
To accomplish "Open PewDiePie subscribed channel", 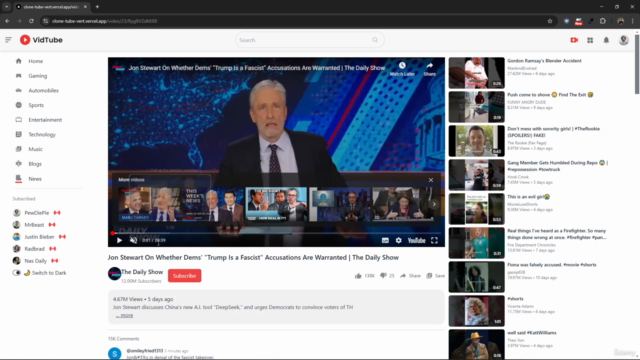I will (36, 213).
